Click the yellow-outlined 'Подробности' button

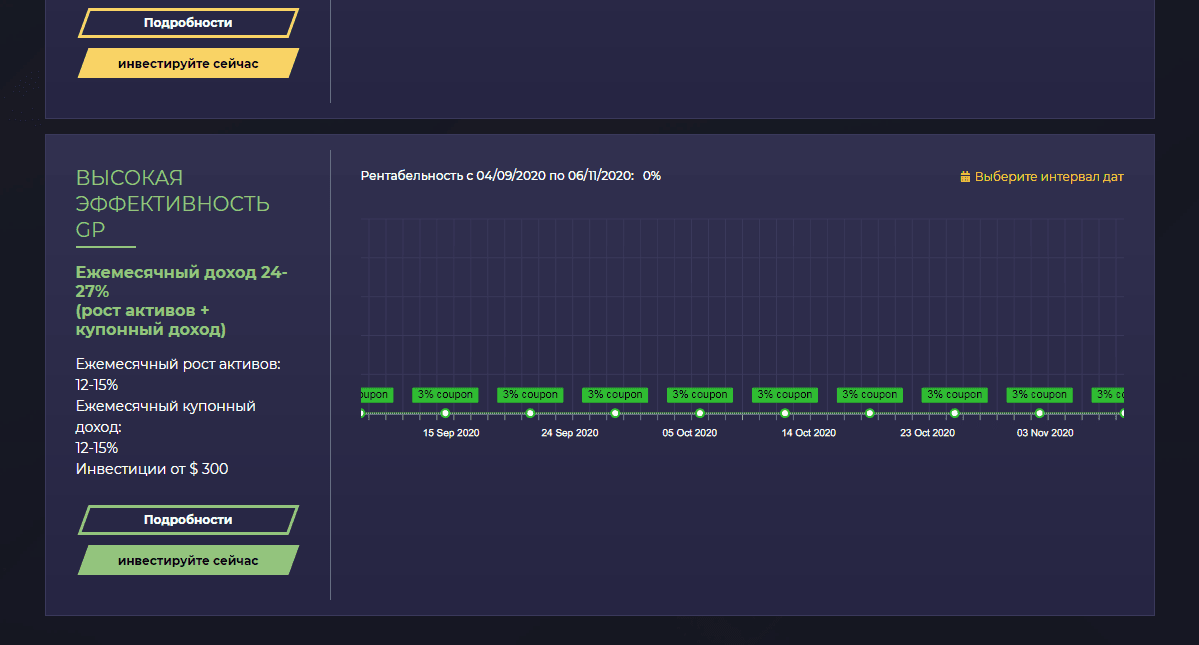pyautogui.click(x=188, y=23)
